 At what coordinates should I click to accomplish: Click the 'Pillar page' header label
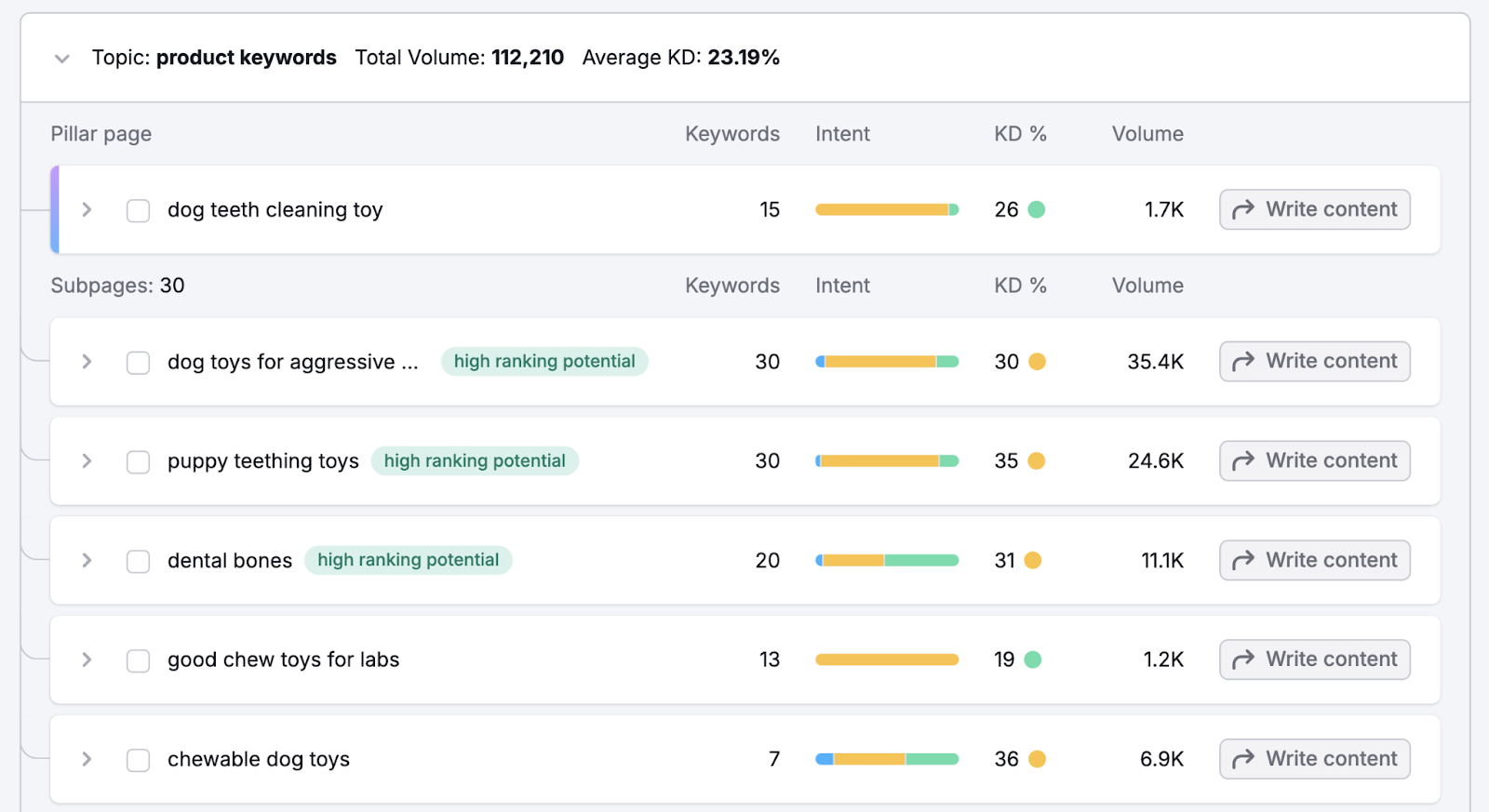point(101,134)
